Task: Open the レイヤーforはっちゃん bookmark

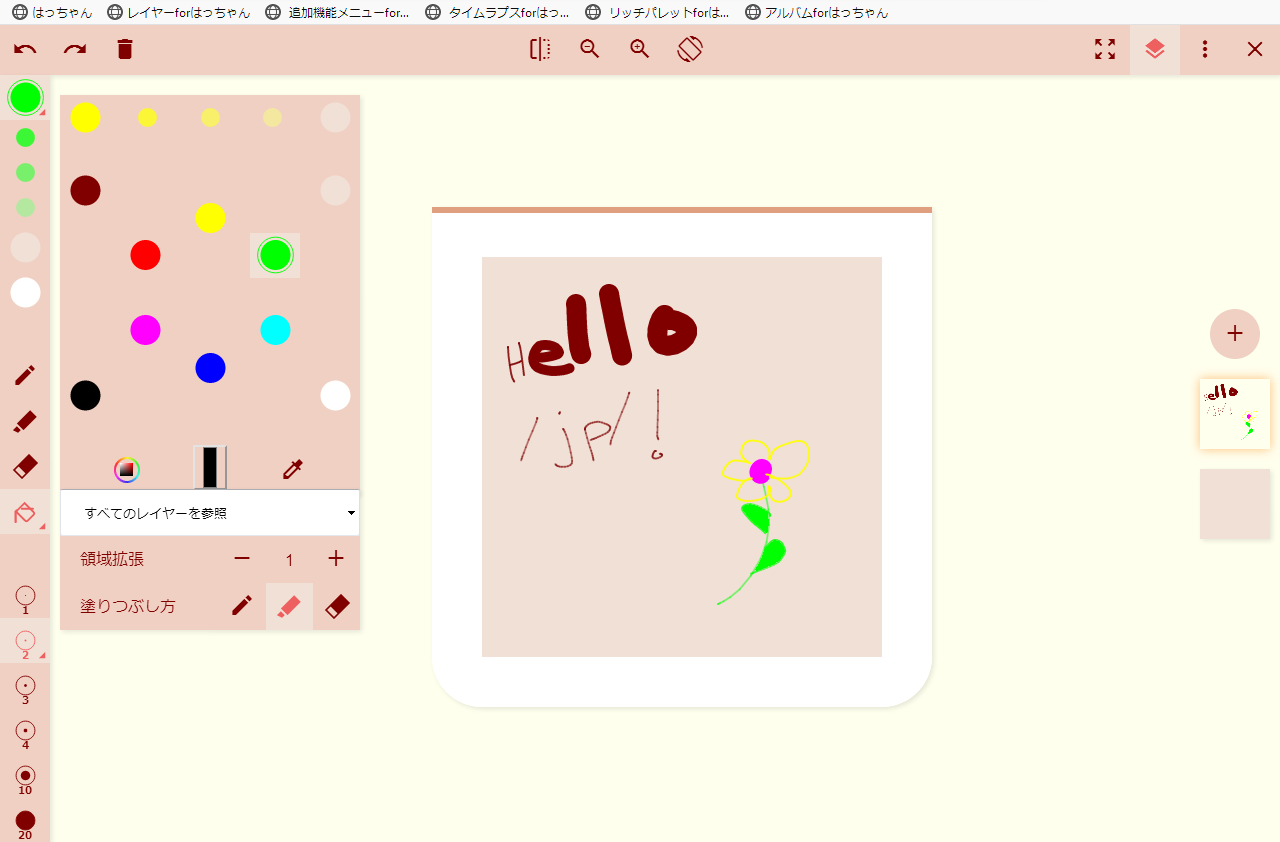Action: (x=179, y=12)
